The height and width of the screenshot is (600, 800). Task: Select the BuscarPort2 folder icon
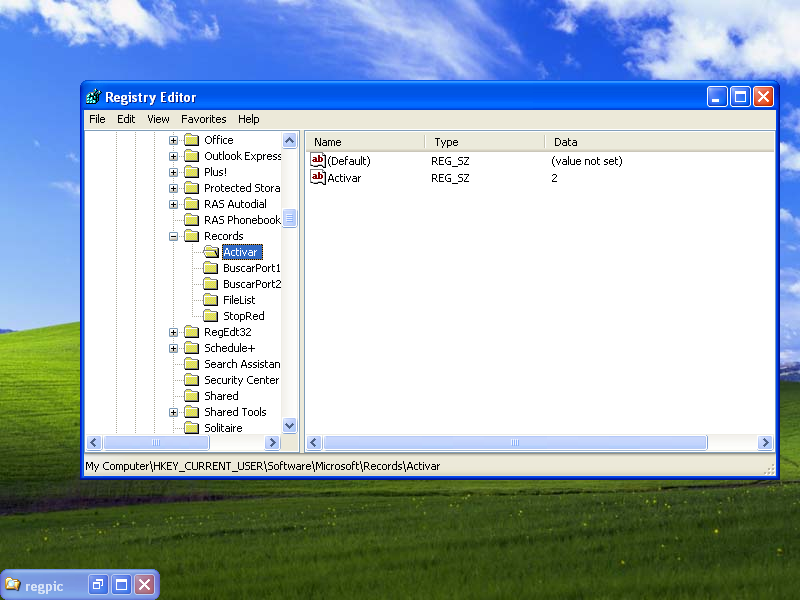(x=211, y=284)
